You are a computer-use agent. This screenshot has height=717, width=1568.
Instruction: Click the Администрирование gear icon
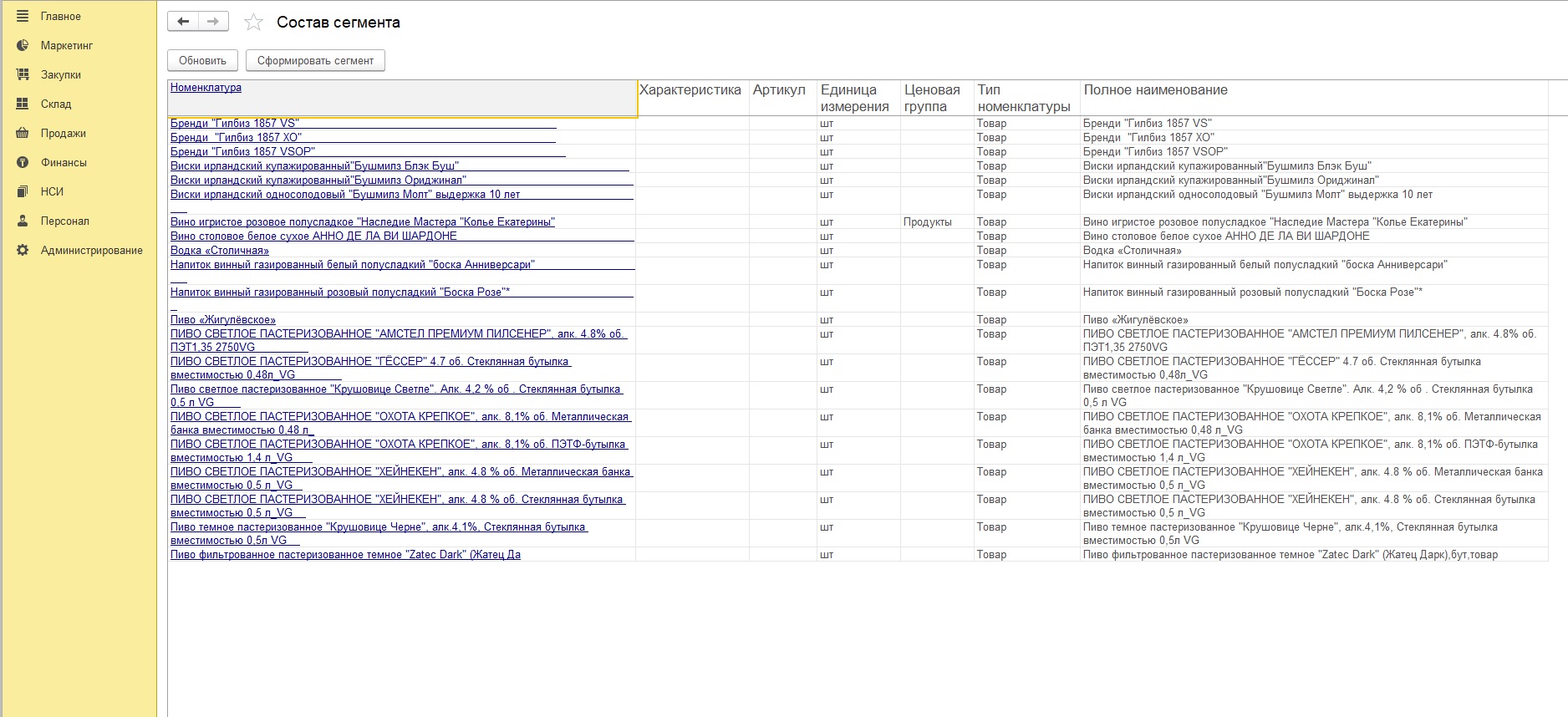[23, 250]
